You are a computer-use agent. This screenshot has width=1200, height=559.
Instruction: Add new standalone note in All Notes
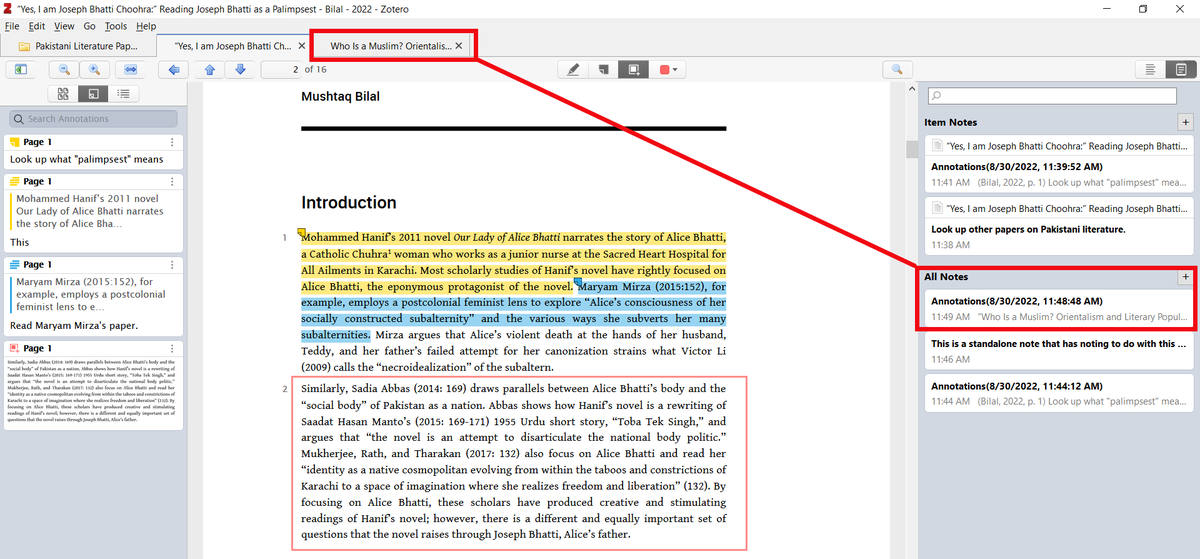click(1186, 276)
